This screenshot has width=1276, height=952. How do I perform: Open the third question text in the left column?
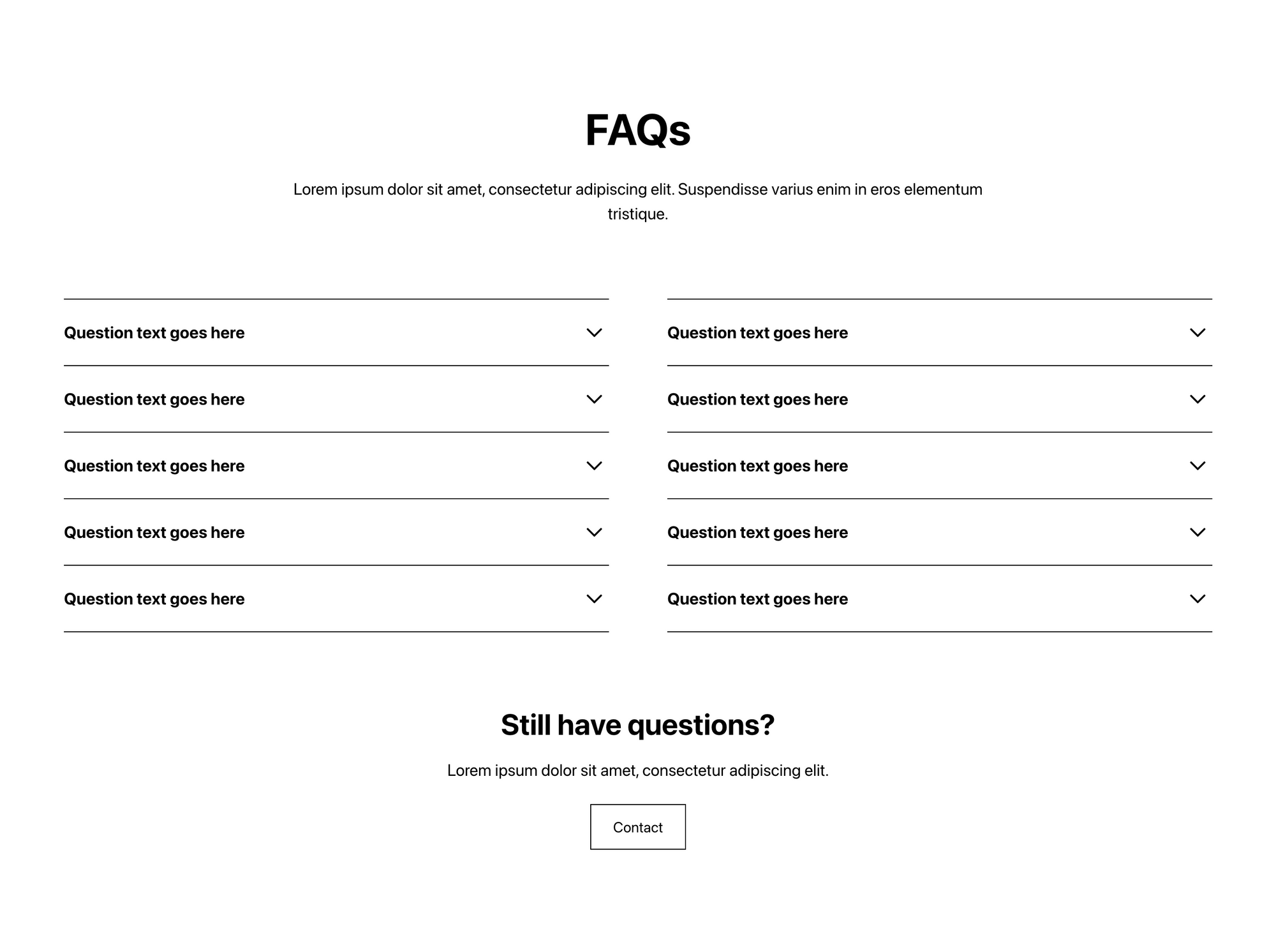click(154, 466)
